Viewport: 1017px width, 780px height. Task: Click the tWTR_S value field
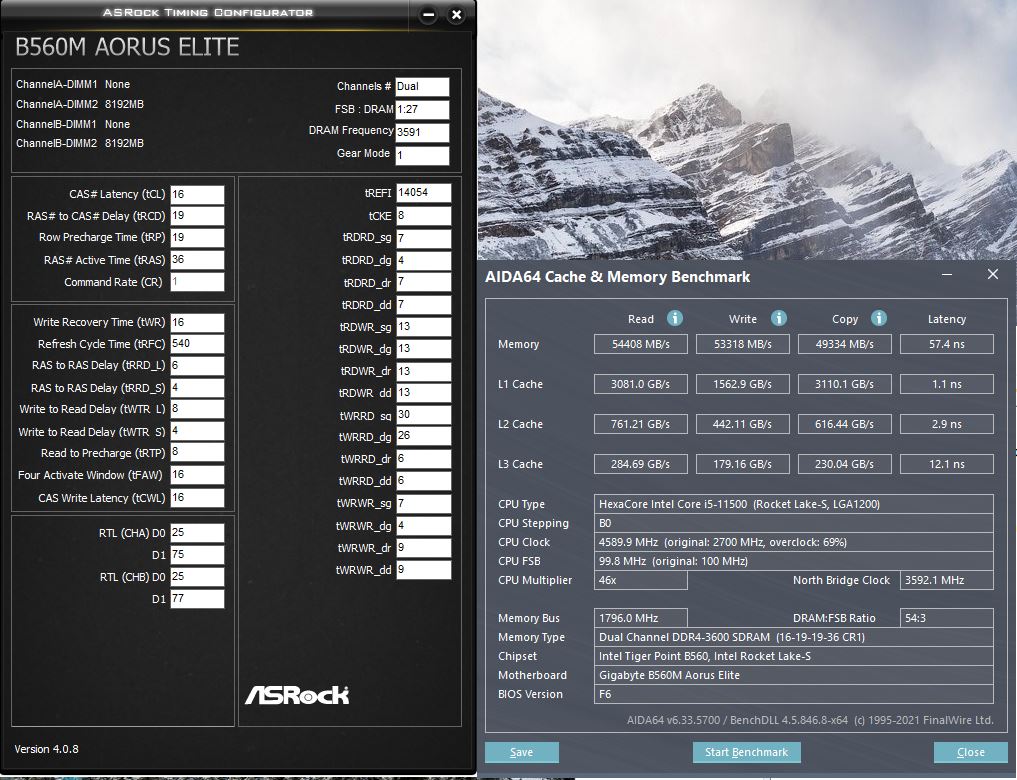pos(197,431)
